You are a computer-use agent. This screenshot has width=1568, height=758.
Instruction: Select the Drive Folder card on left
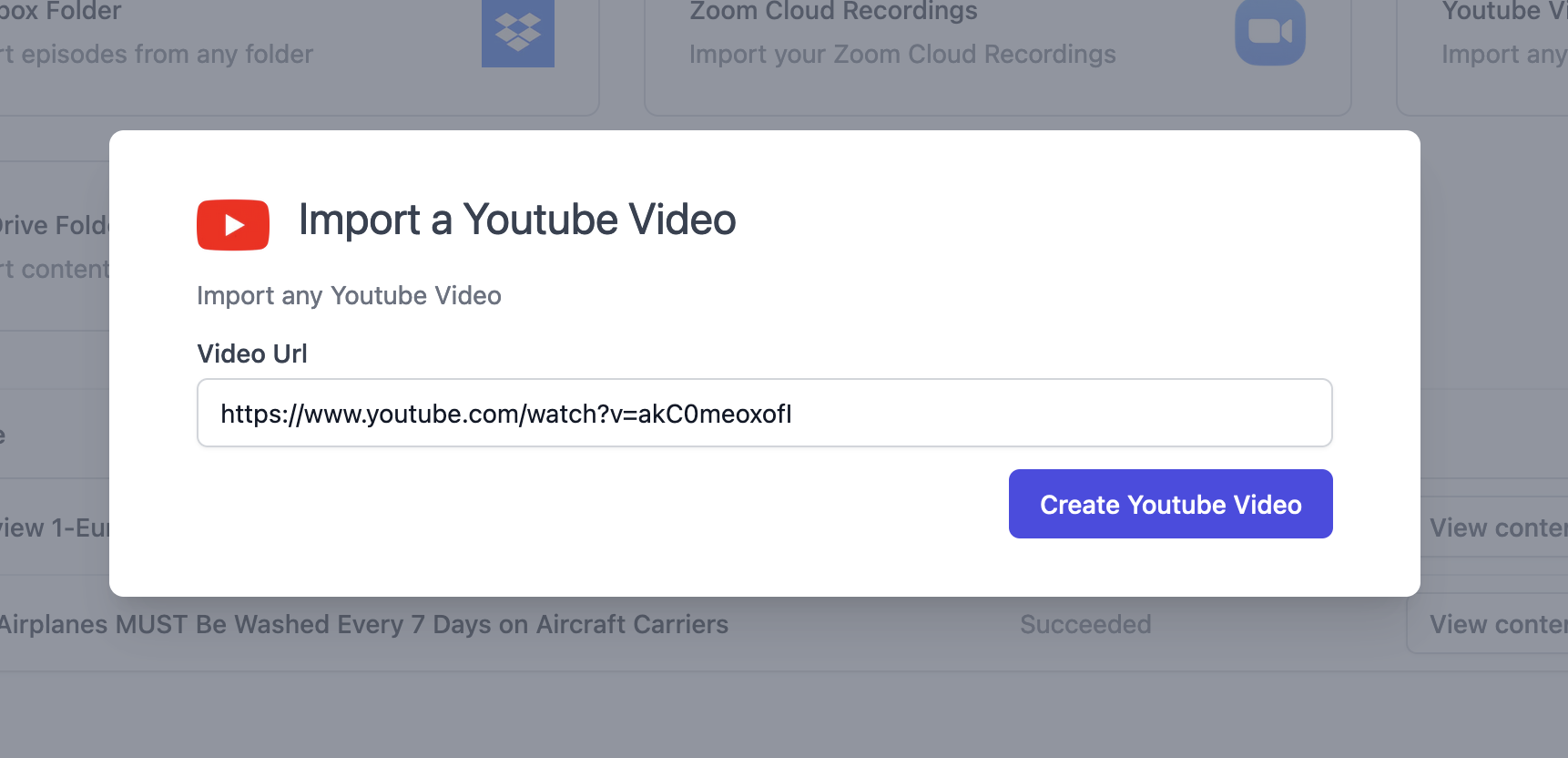55,226
